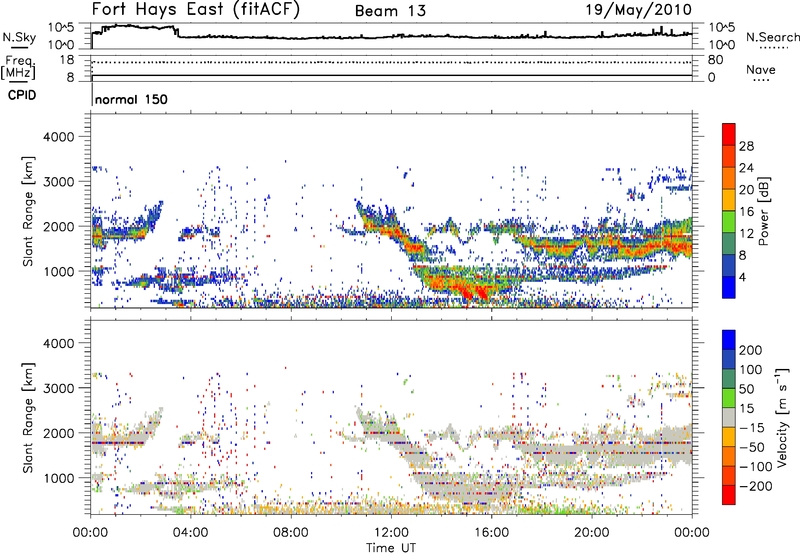Click the '80' Nave axis tick

(715, 60)
